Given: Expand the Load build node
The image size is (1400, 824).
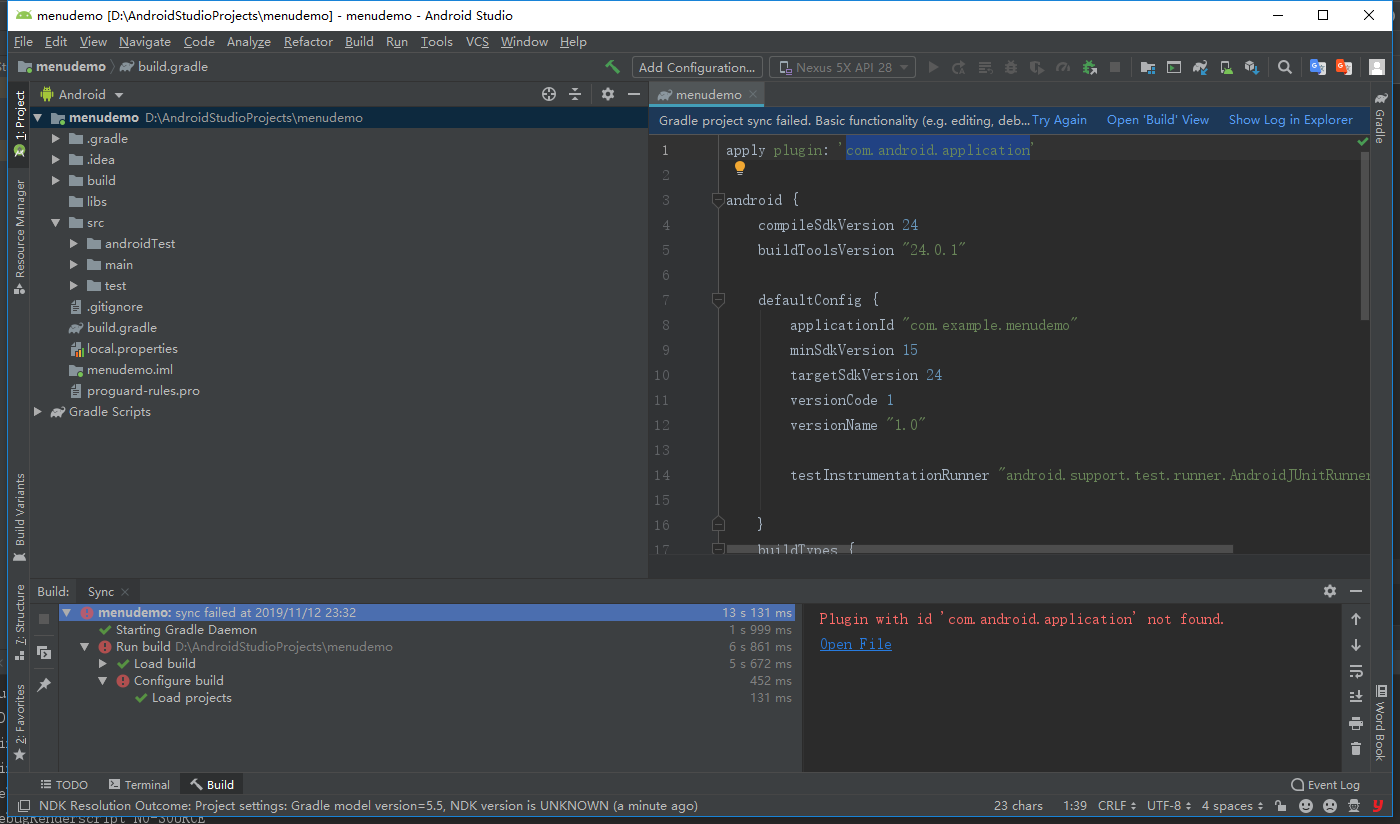Looking at the screenshot, I should [x=103, y=664].
